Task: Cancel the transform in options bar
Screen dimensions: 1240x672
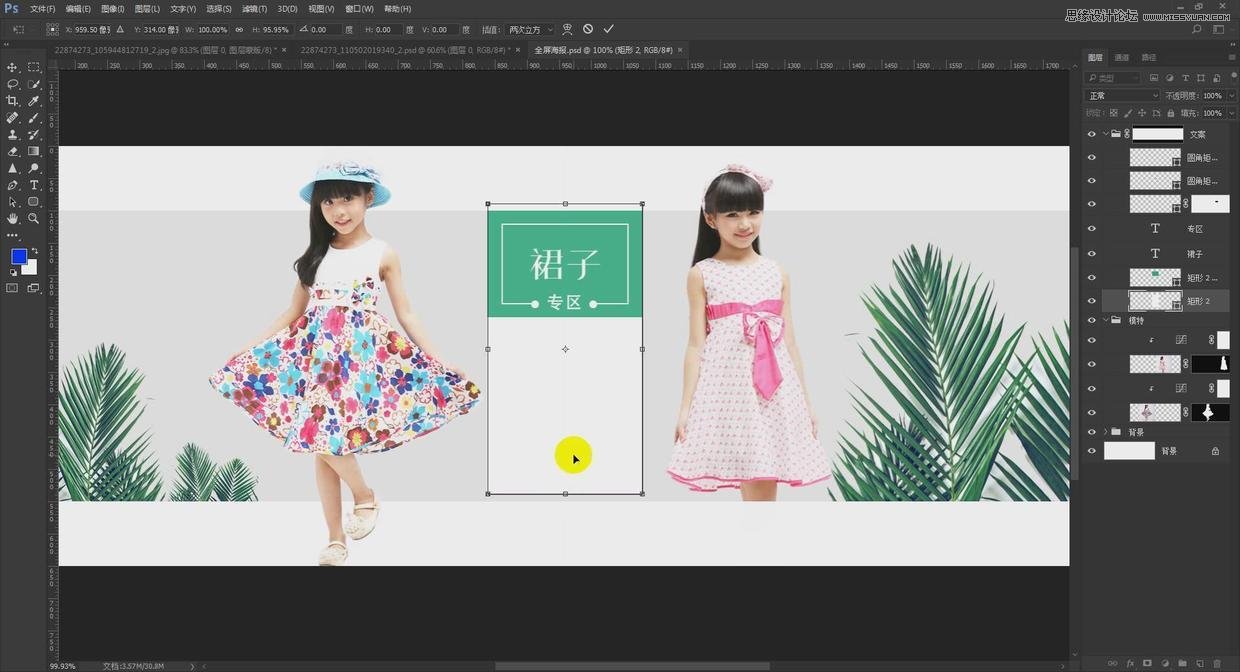Action: [588, 30]
